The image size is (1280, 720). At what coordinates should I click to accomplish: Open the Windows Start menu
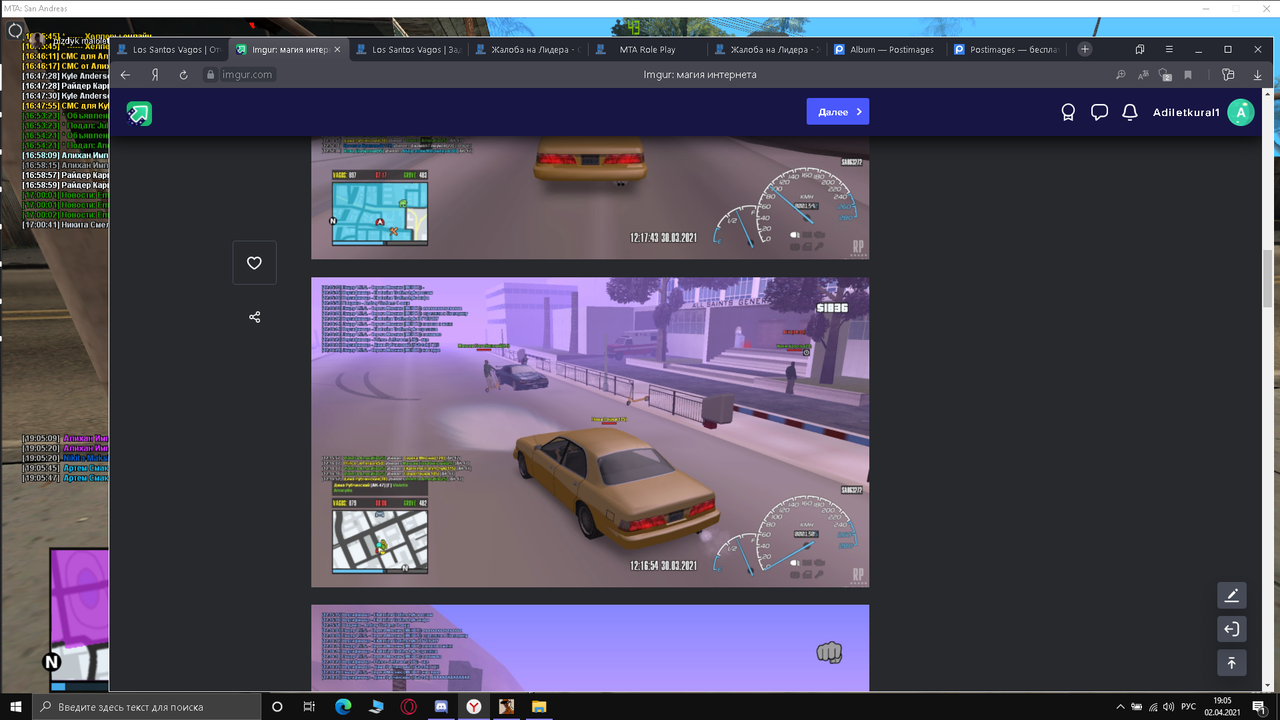pyautogui.click(x=16, y=706)
